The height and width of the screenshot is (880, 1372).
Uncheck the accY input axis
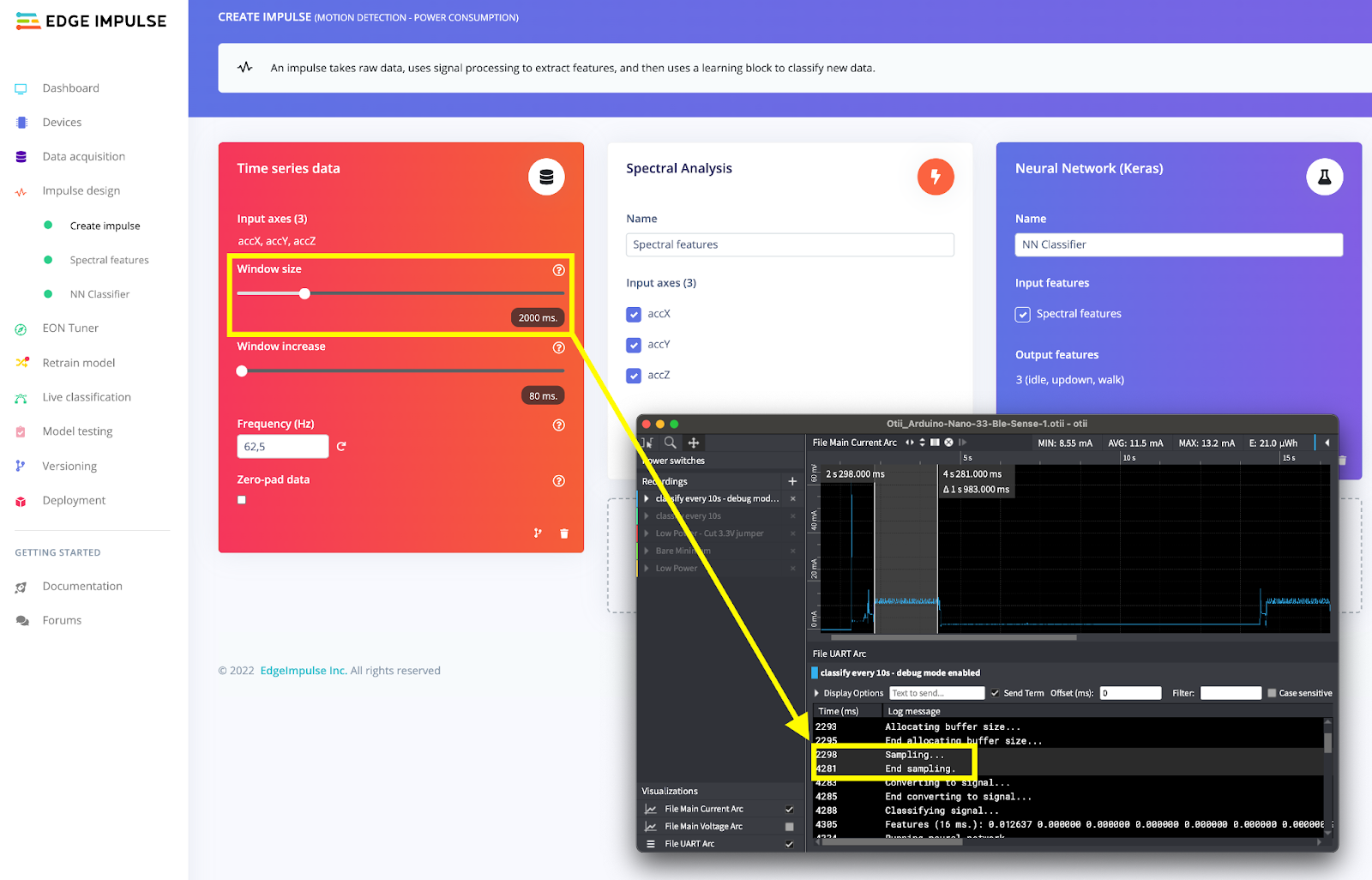click(634, 345)
